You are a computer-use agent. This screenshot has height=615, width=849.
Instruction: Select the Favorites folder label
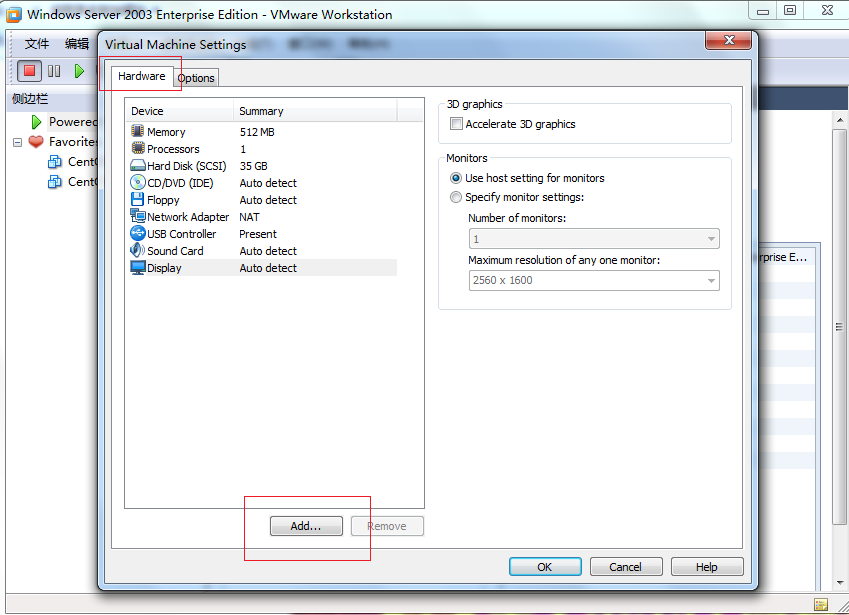pyautogui.click(x=73, y=142)
